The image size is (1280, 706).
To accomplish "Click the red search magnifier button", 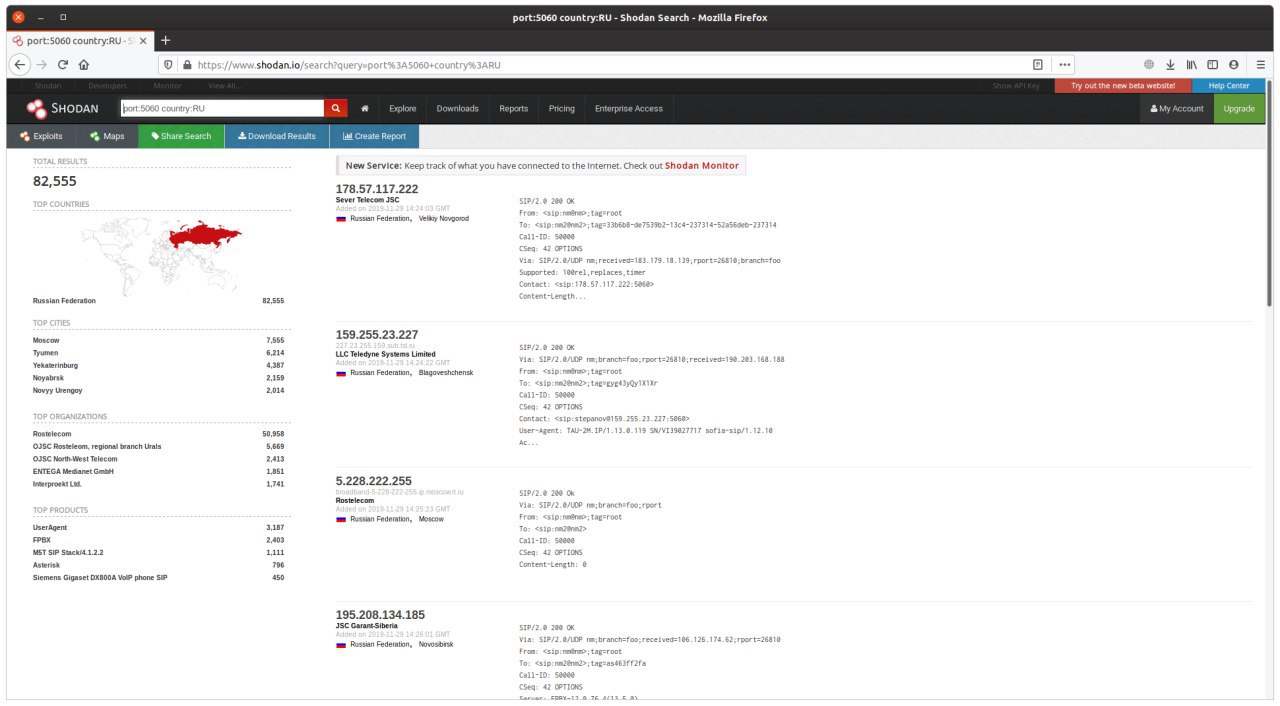I will (x=337, y=108).
